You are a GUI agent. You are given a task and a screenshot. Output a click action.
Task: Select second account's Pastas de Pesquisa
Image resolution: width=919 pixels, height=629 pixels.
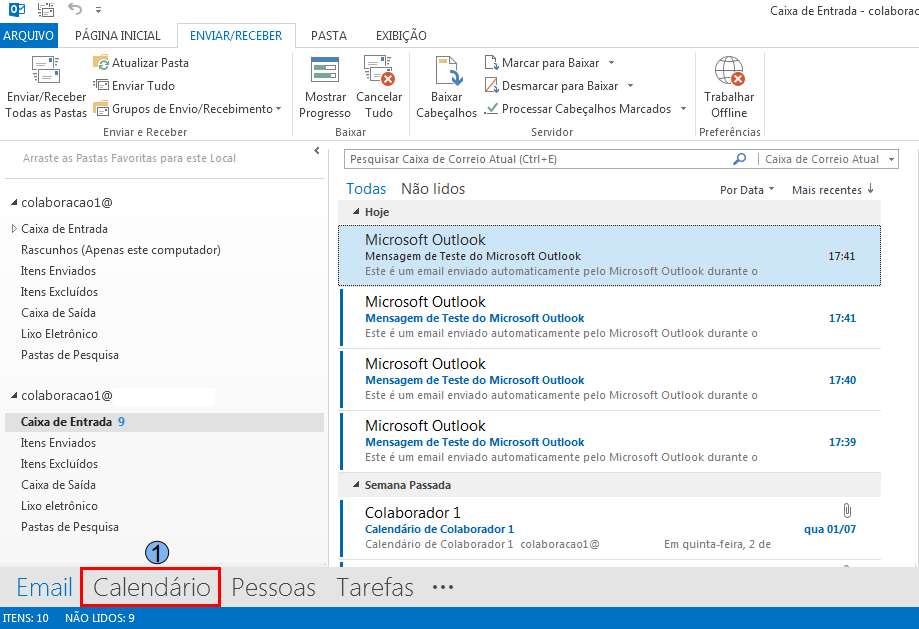(x=70, y=527)
